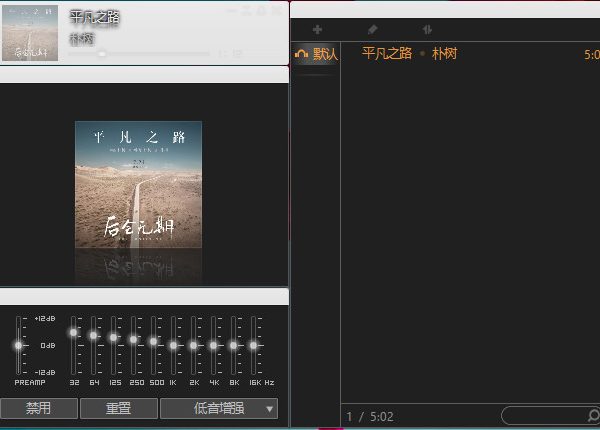Click the large 平凡之路 album cover

click(x=138, y=185)
